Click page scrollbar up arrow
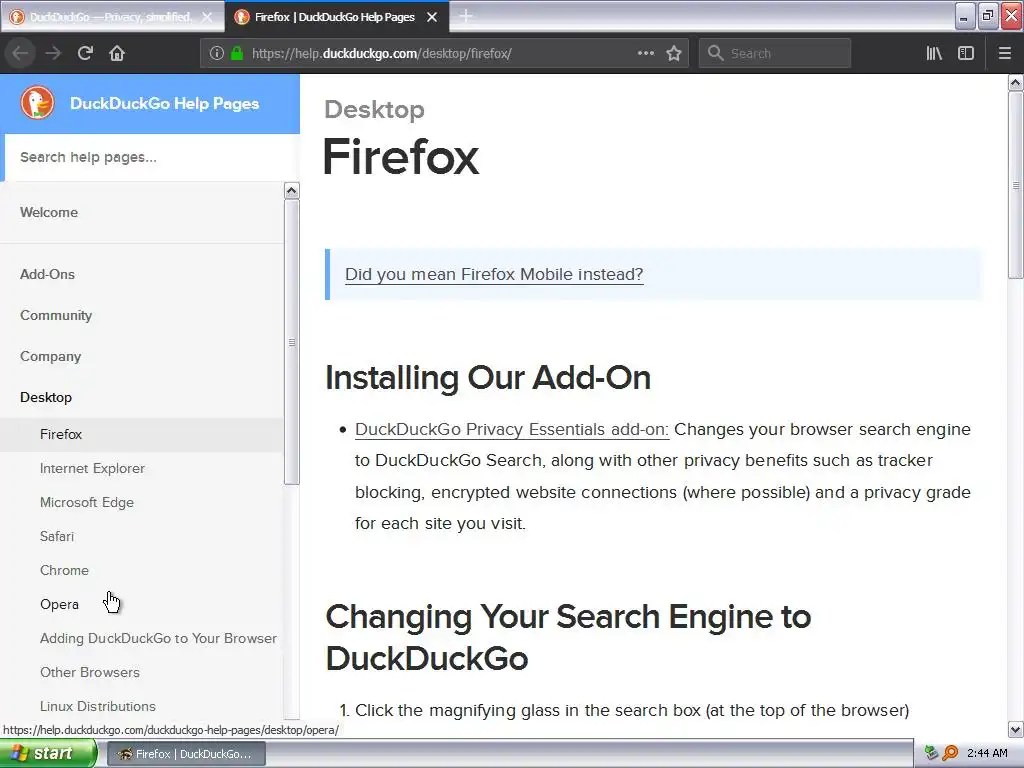This screenshot has height=768, width=1024. [1016, 82]
